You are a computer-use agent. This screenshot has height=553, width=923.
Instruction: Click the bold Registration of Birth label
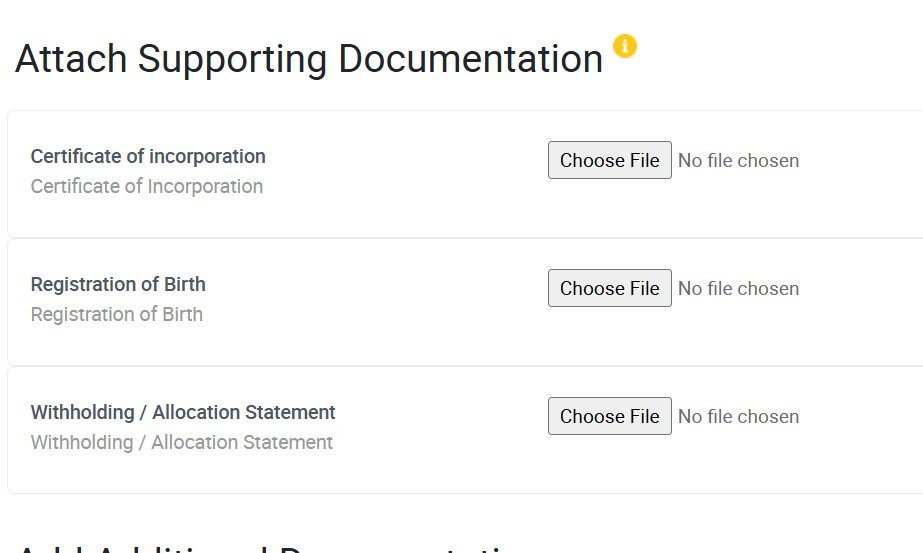(x=118, y=284)
